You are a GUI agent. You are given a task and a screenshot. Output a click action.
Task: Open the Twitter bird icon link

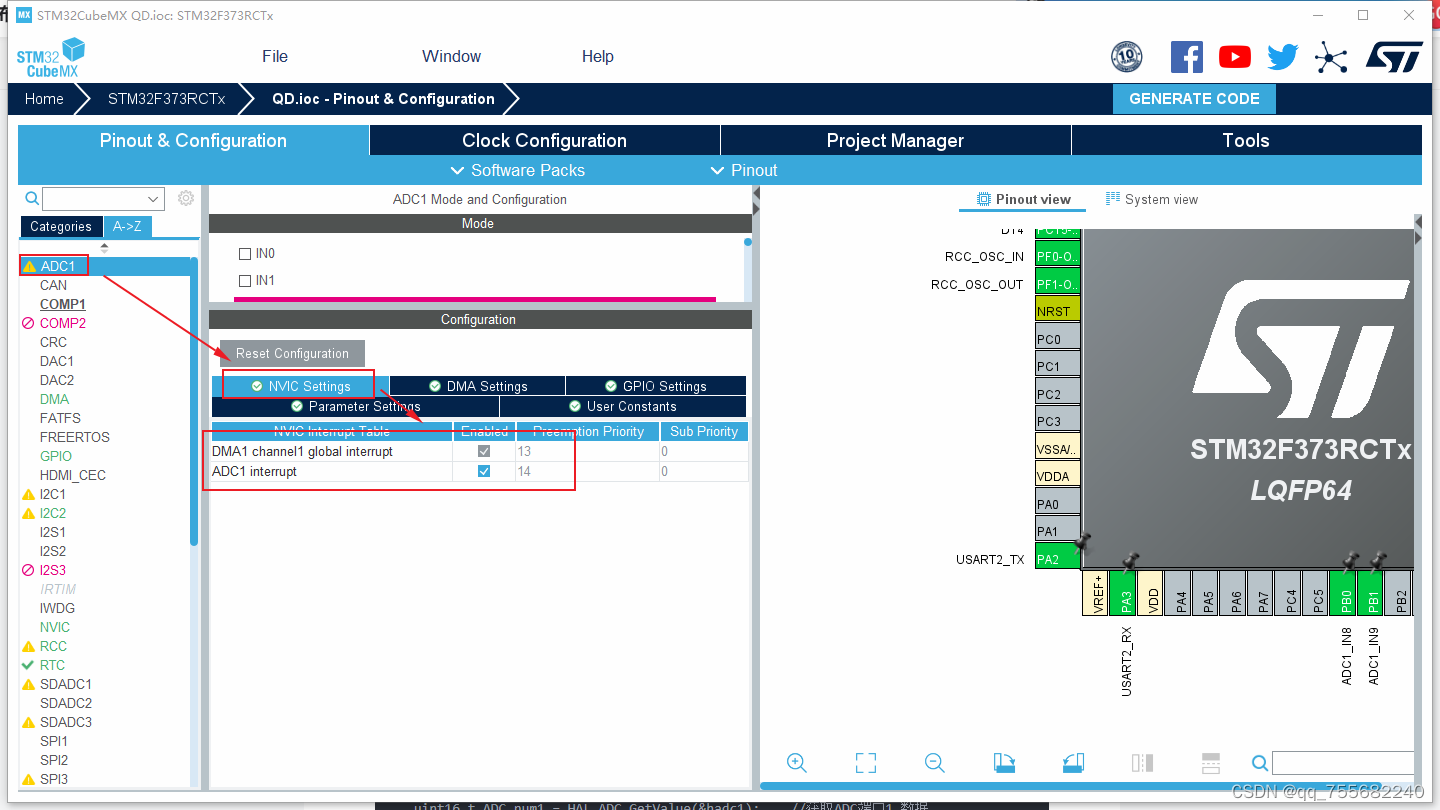pos(1283,57)
